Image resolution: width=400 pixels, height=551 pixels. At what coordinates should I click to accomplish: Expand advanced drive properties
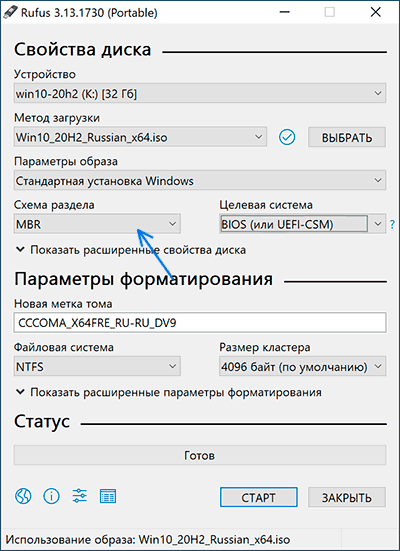pyautogui.click(x=131, y=250)
